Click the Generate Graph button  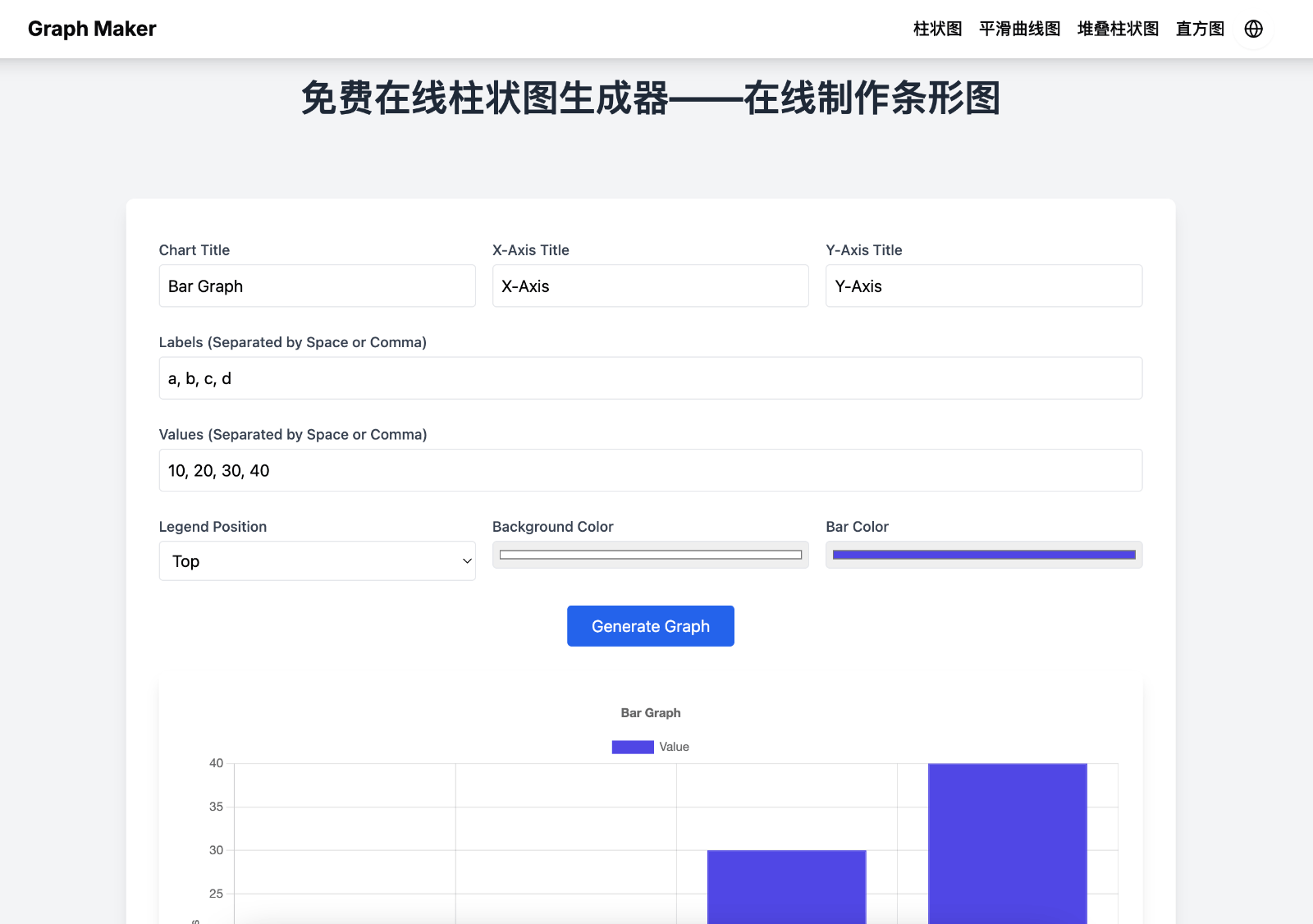point(651,626)
